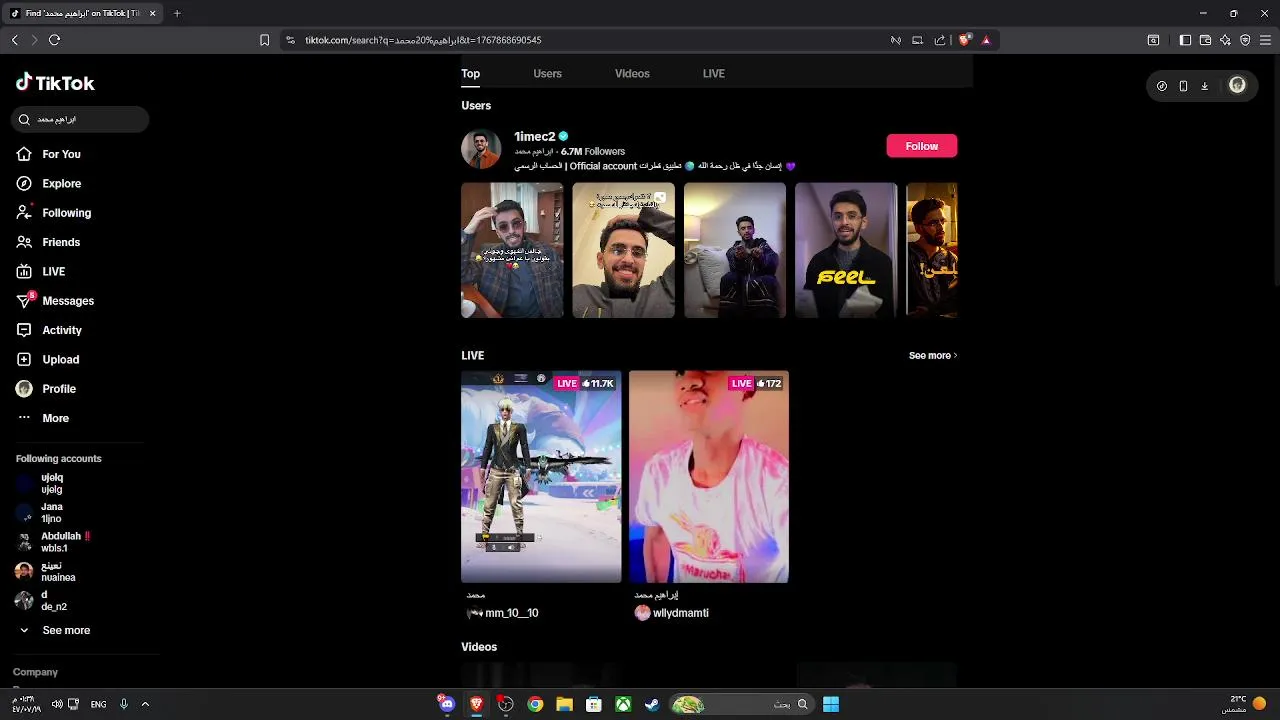
Task: Click the Get Coins icon
Action: tap(1162, 86)
